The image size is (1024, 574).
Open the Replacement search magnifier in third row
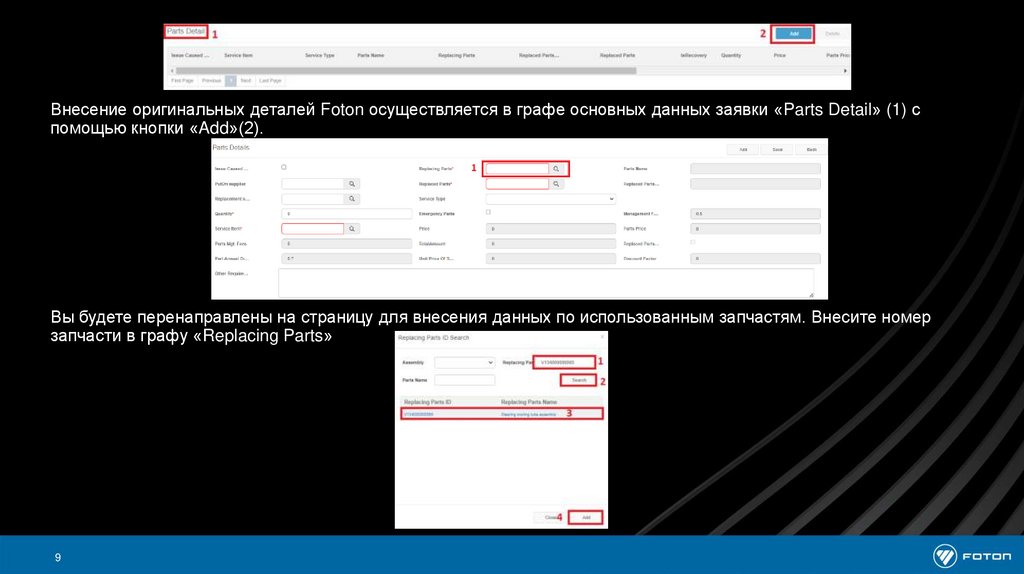pos(352,199)
